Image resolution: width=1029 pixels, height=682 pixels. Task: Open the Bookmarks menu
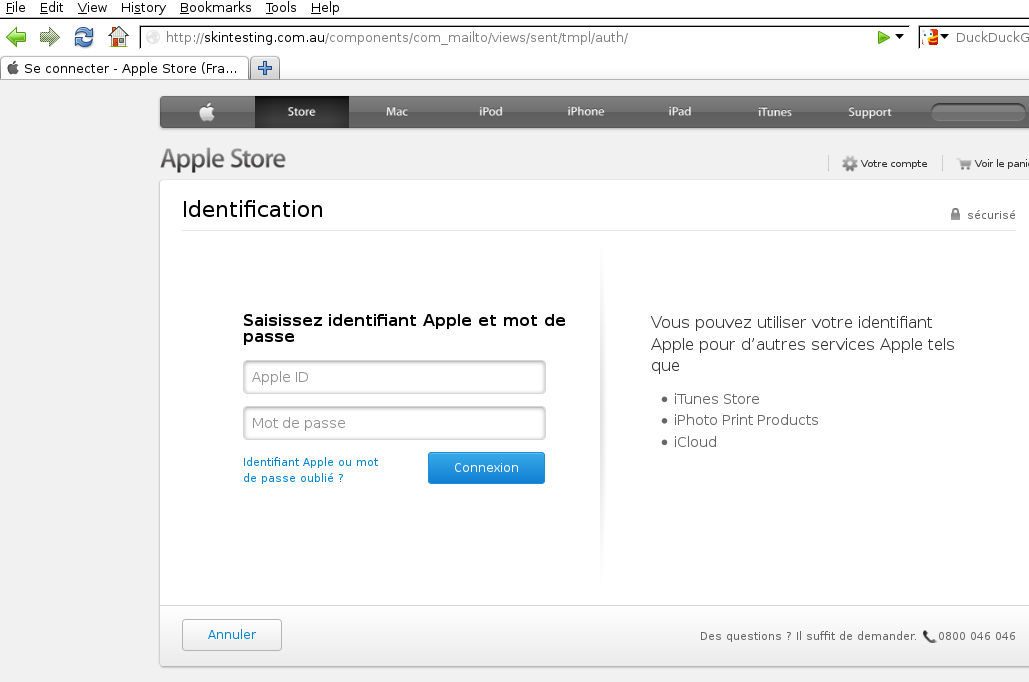(x=215, y=8)
